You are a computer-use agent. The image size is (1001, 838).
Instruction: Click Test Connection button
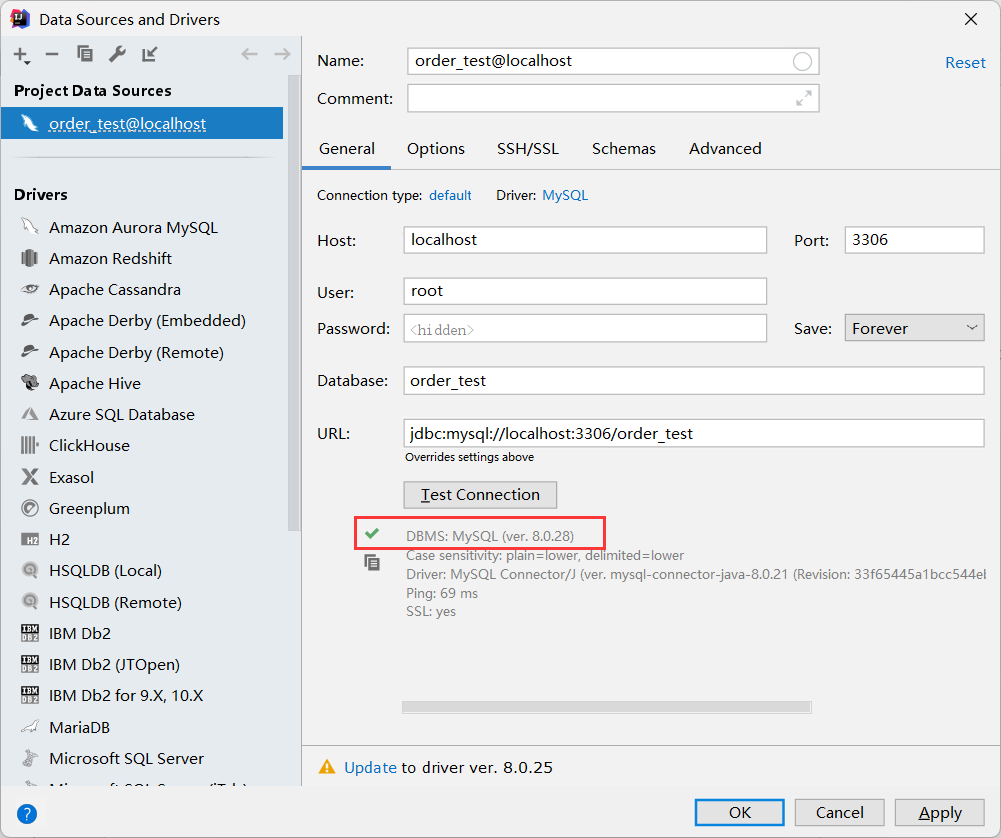point(480,495)
